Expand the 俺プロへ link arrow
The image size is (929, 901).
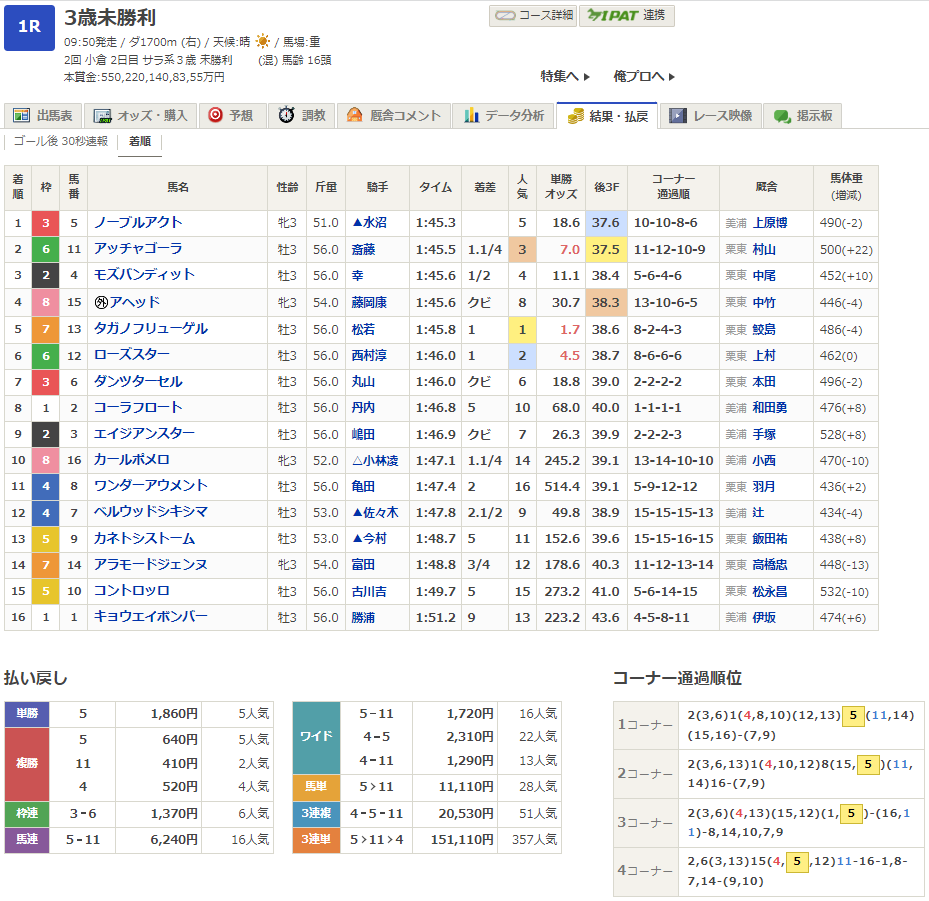(672, 77)
